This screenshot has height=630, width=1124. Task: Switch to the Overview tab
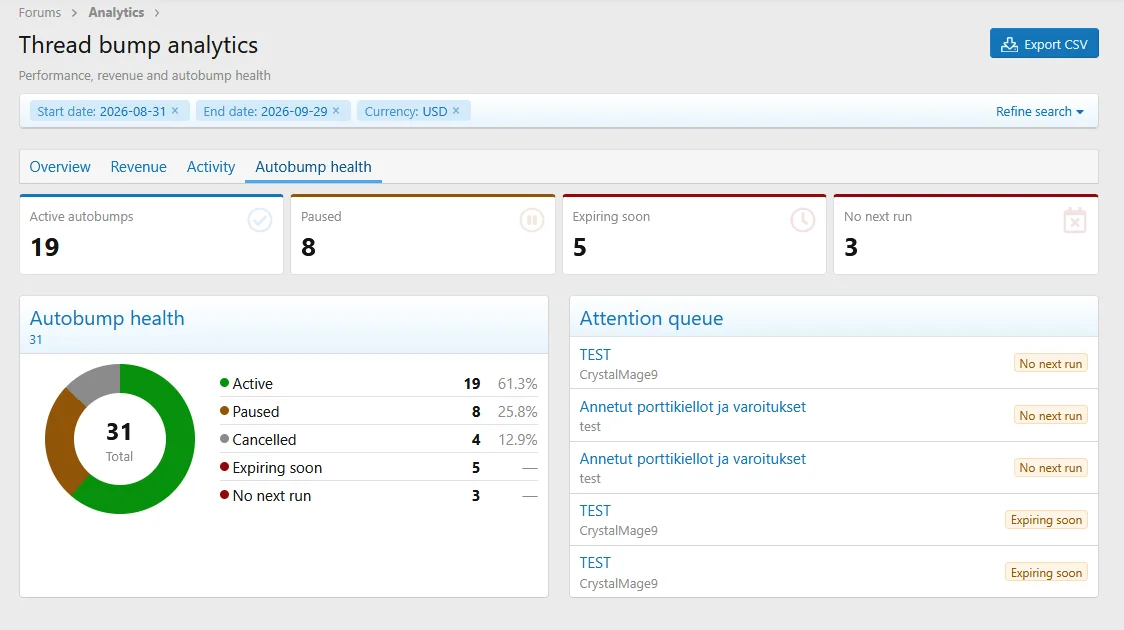point(60,167)
